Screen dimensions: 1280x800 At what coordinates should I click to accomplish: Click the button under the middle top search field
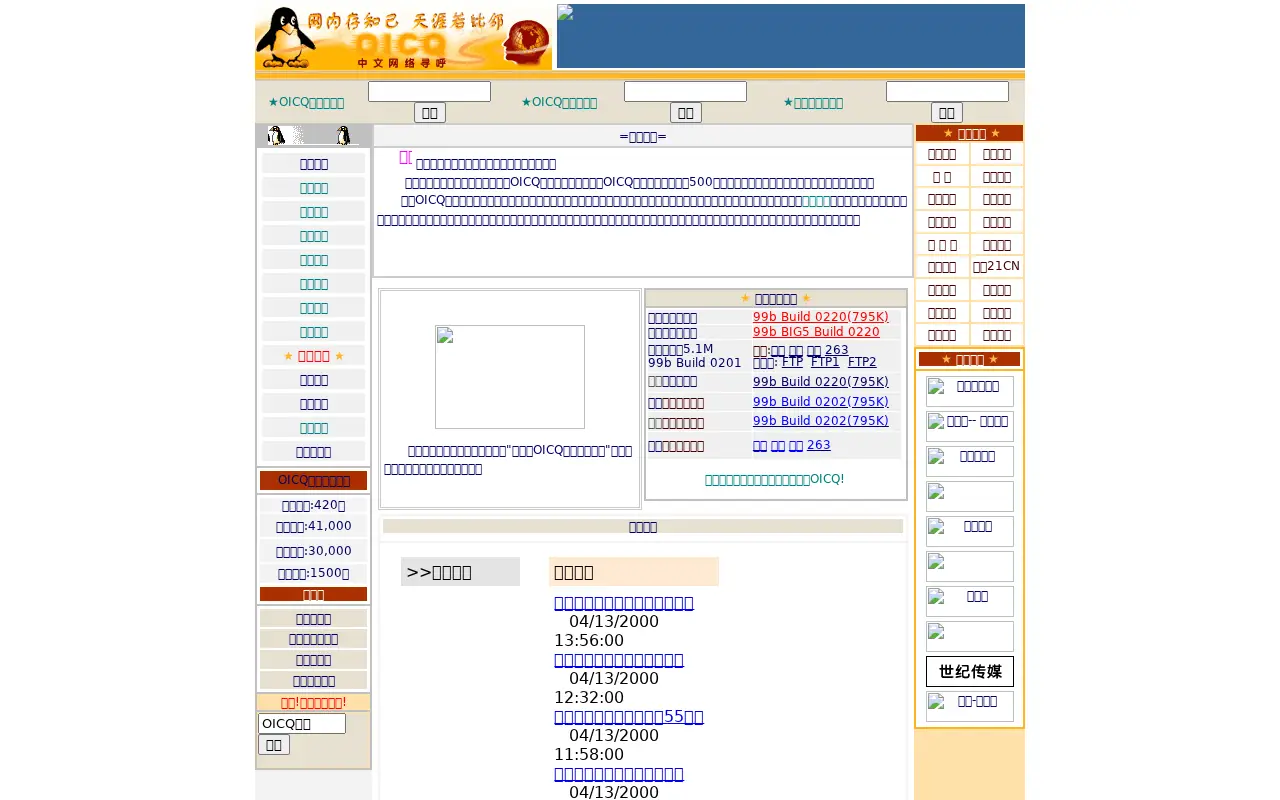tap(686, 113)
